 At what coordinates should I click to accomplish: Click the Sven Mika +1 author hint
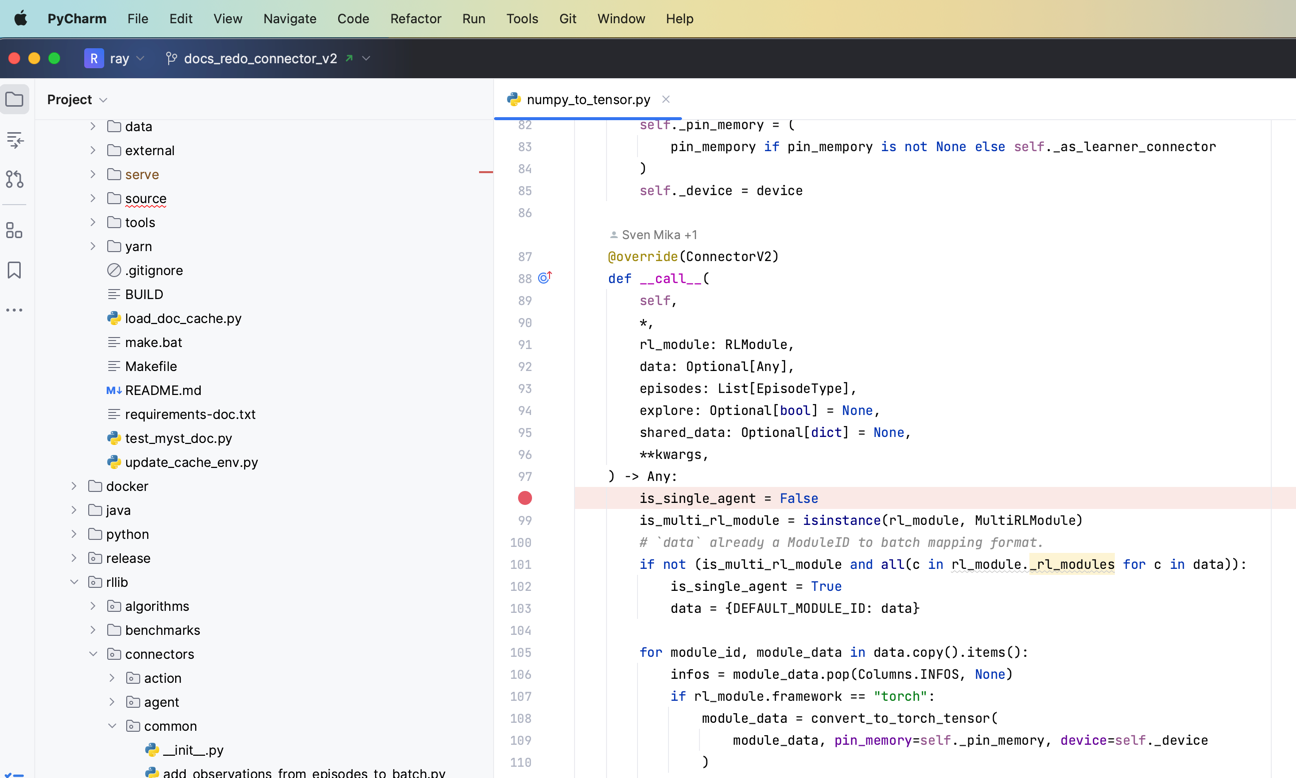click(x=653, y=235)
